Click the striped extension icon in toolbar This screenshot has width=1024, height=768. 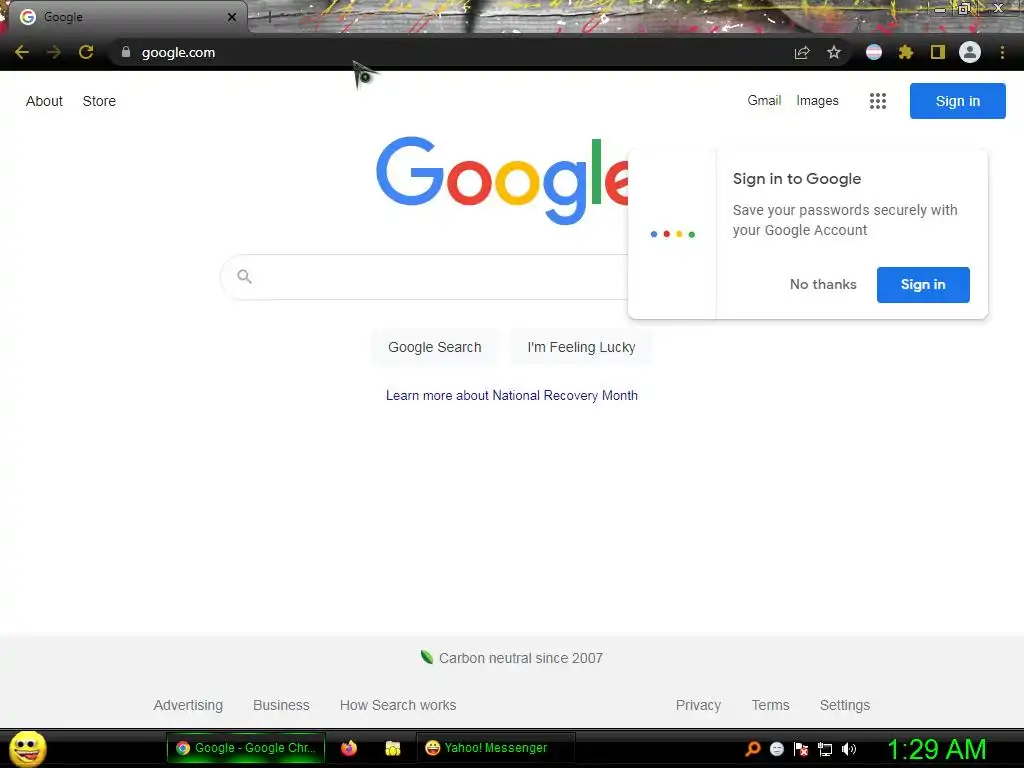(874, 52)
